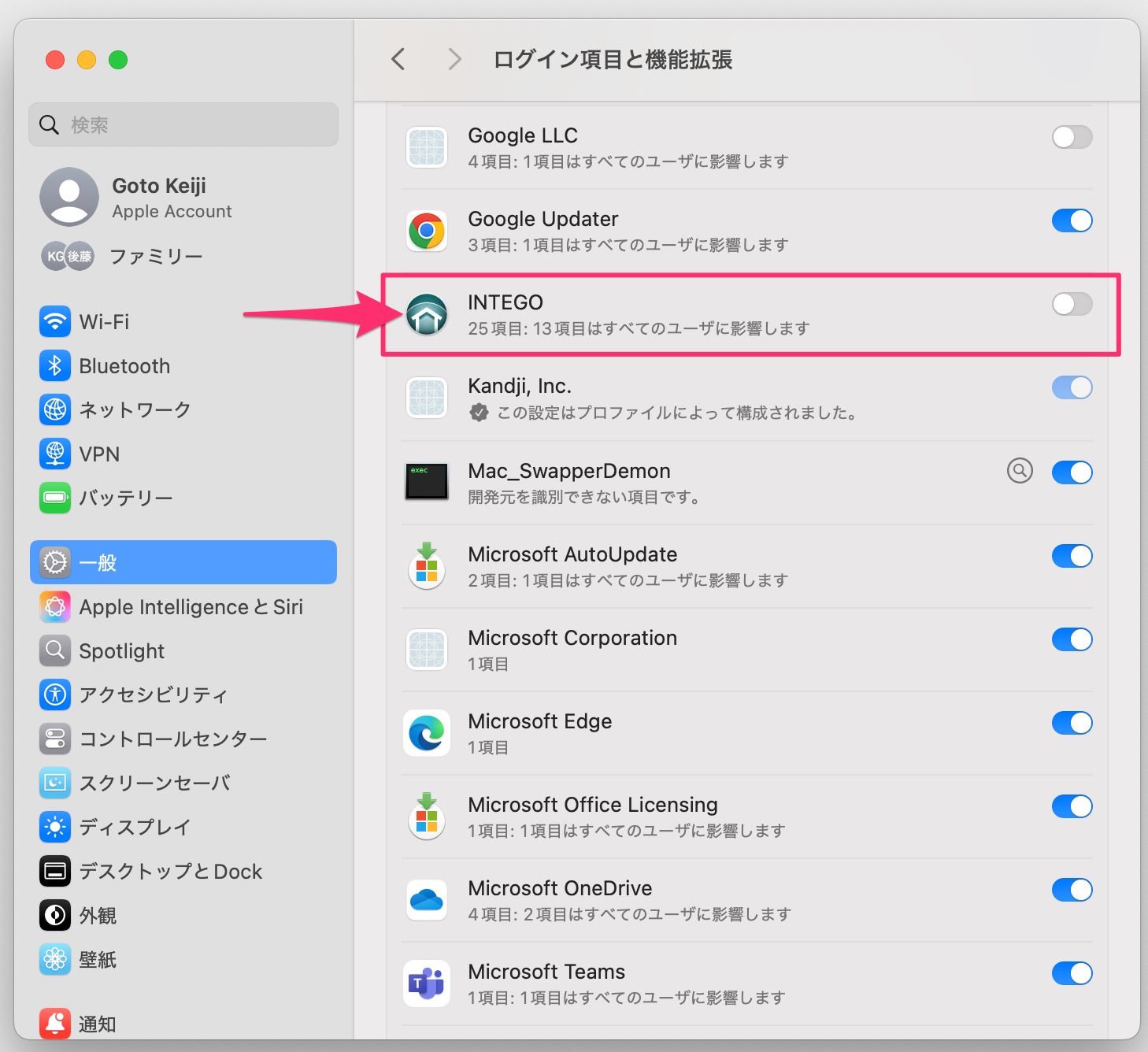The width and height of the screenshot is (1148, 1052).
Task: Click the Mac_SwapperDemon exec icon
Action: pos(427,481)
